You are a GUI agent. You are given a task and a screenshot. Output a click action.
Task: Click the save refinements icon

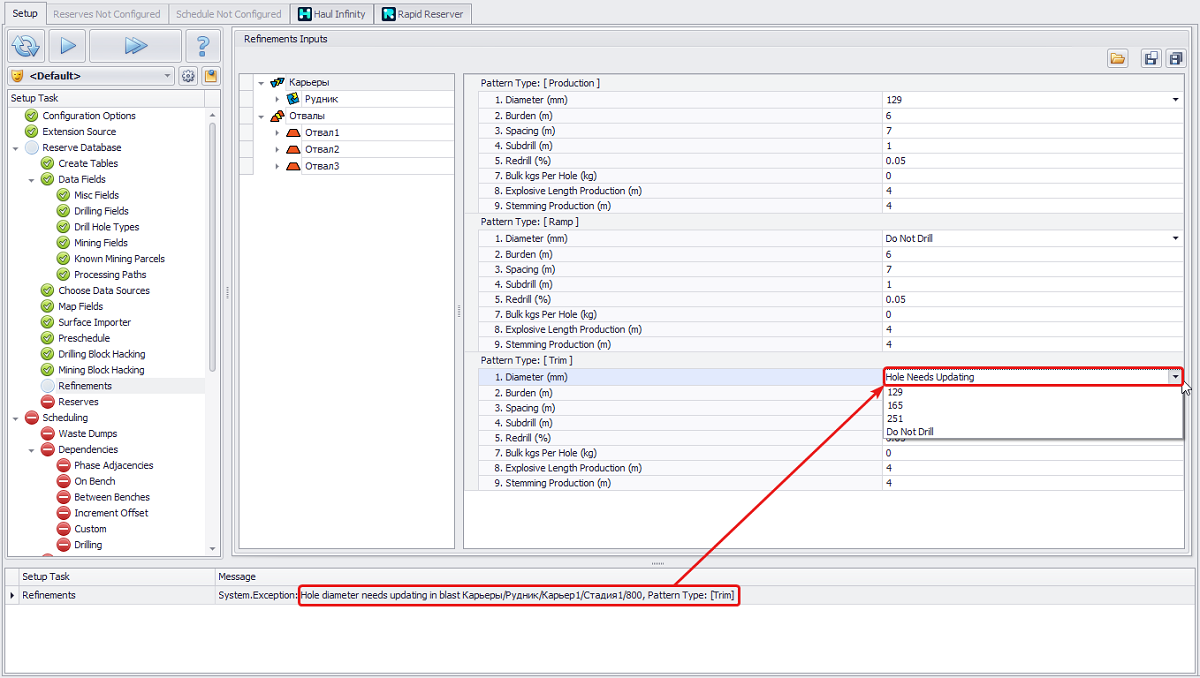[1151, 59]
